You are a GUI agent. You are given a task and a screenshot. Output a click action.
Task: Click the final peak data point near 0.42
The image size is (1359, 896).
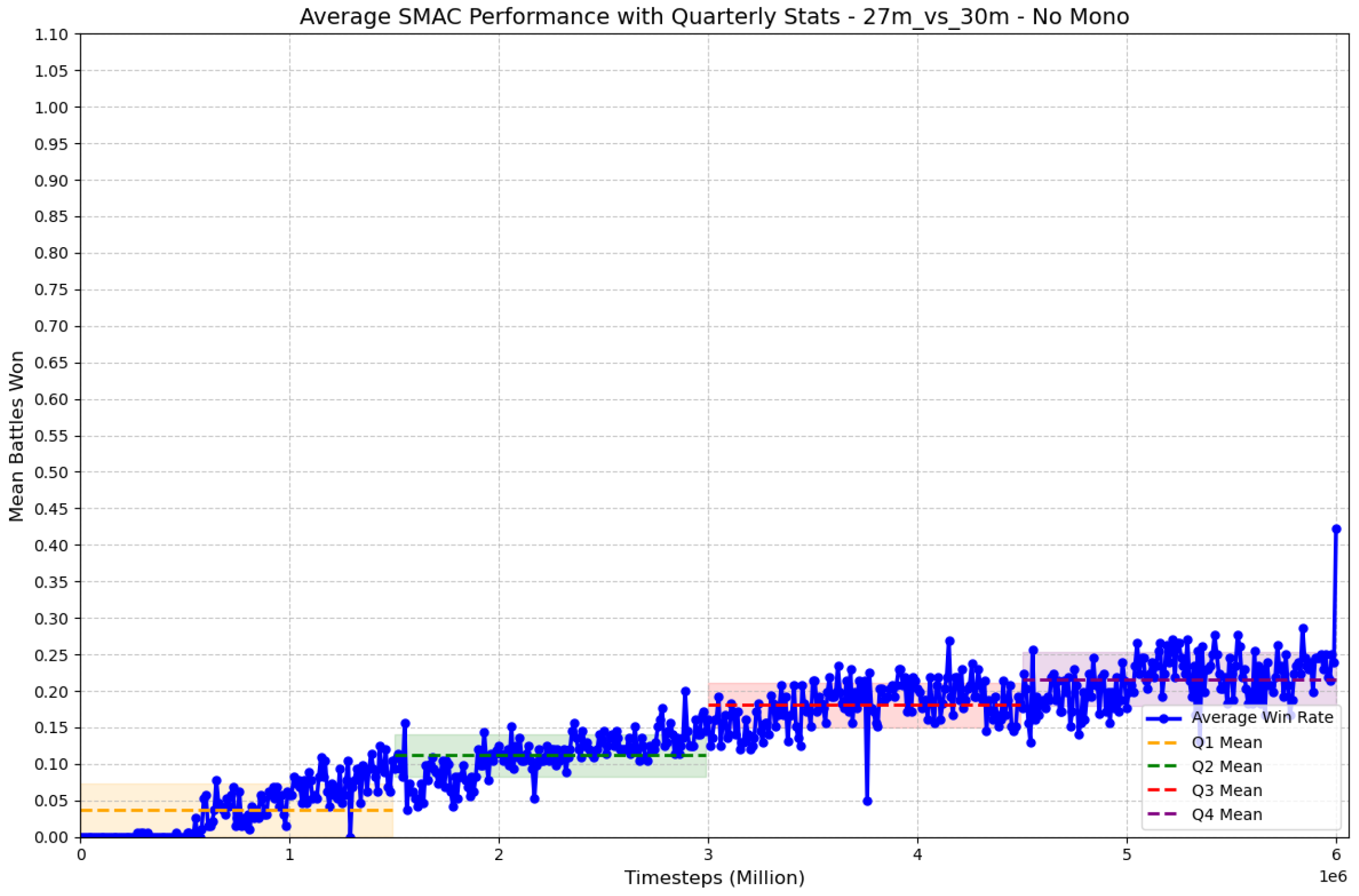click(x=1336, y=529)
